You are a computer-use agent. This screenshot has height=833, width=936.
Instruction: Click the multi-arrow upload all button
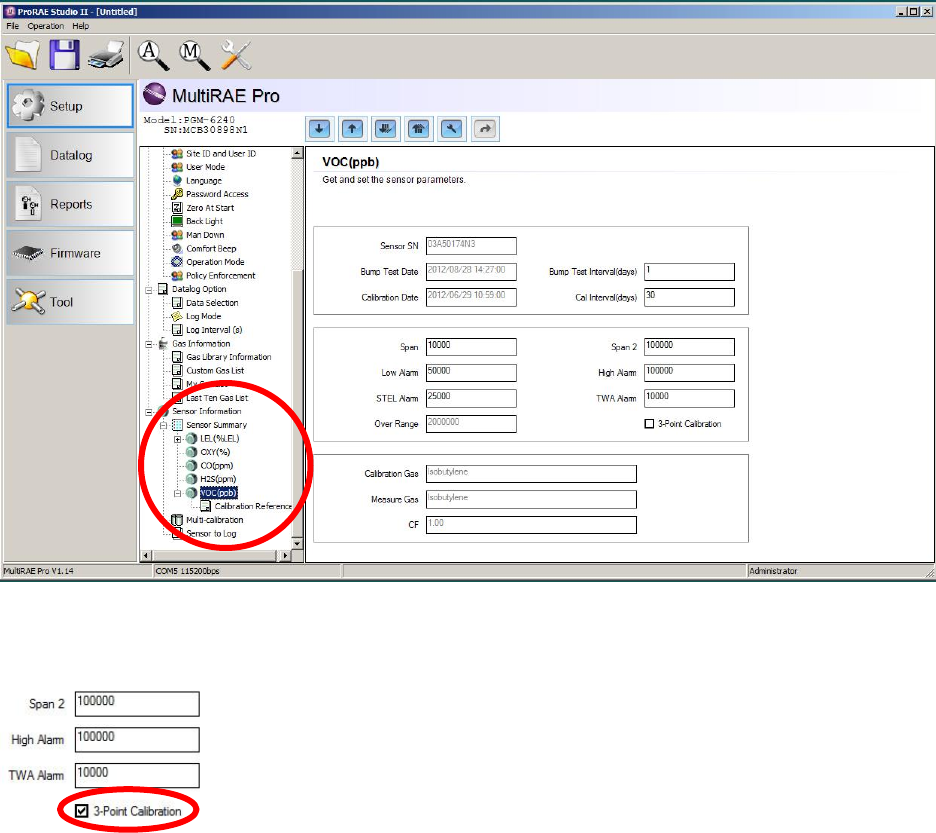(x=418, y=129)
